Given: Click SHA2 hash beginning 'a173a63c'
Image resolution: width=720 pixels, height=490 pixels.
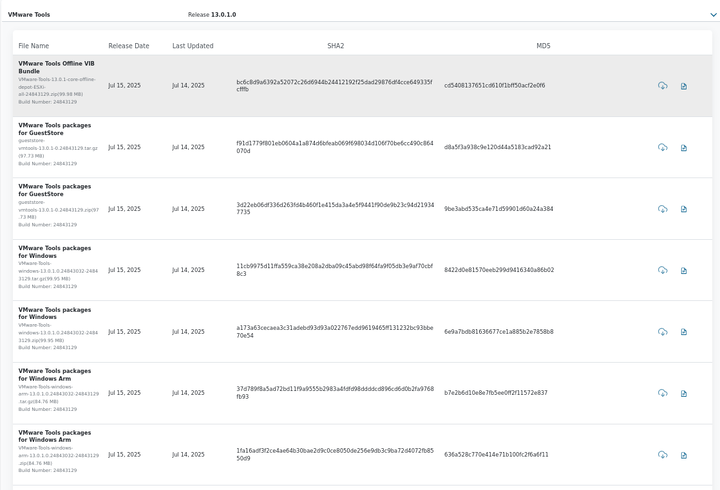Looking at the screenshot, I should [335, 332].
